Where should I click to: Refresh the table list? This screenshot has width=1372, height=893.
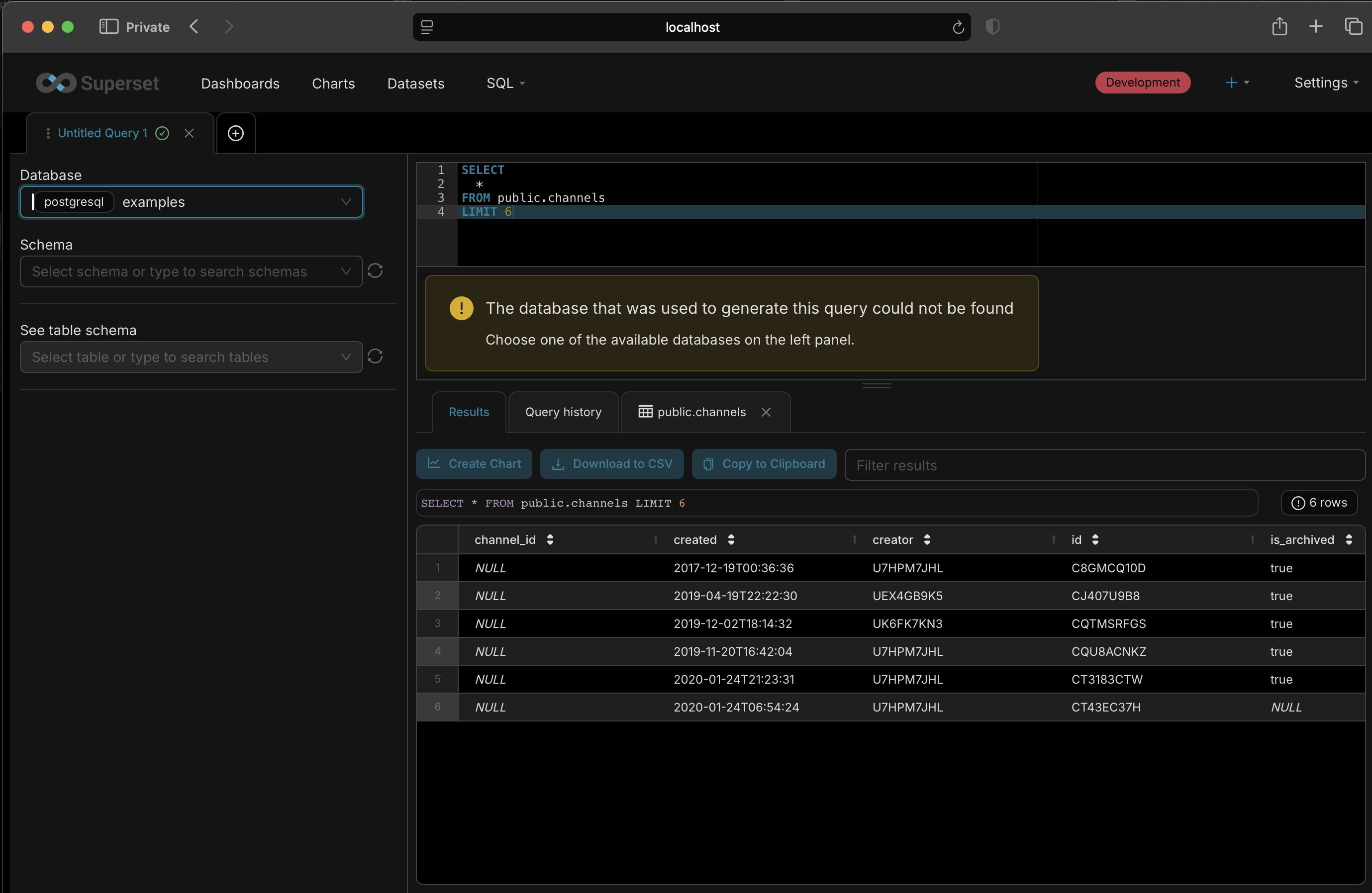tap(375, 357)
